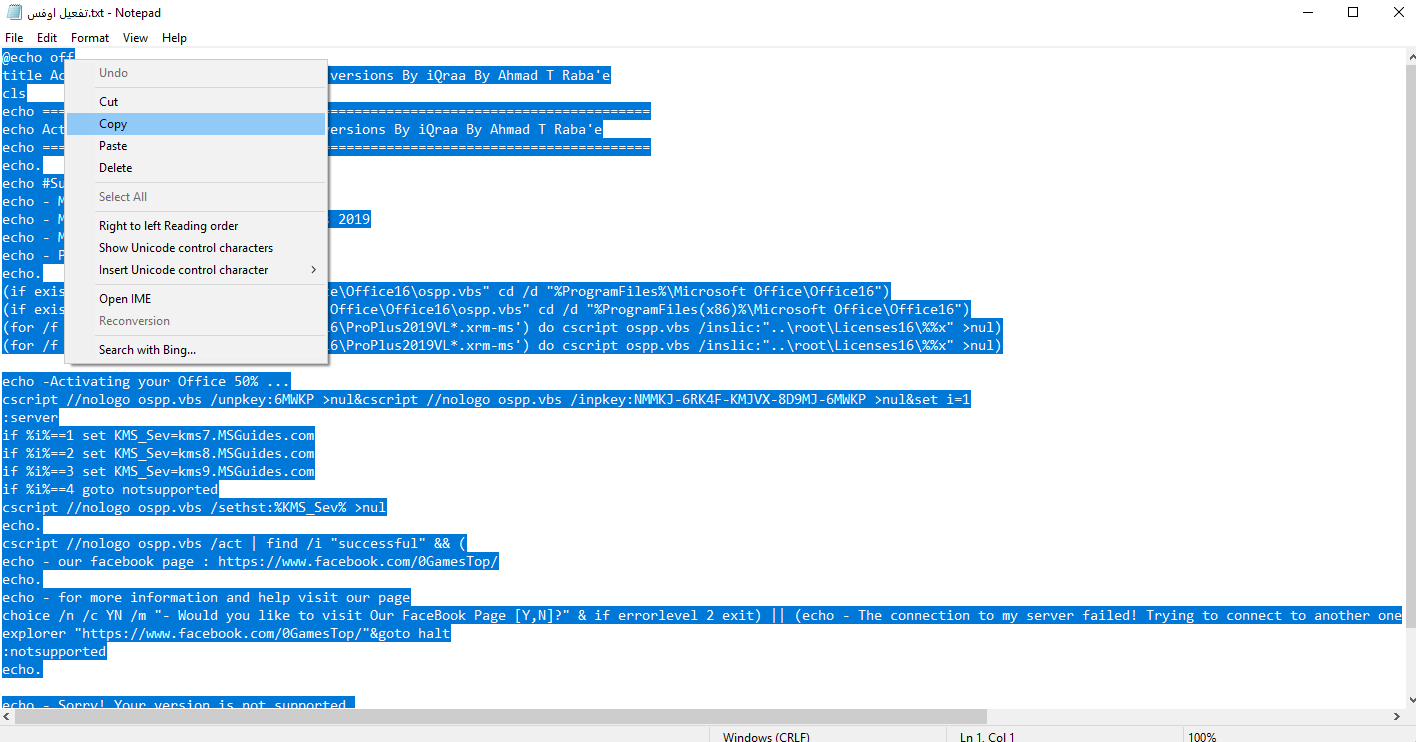The width and height of the screenshot is (1416, 742).
Task: Click the horizontal scrollbar thumb
Action: tap(502, 717)
